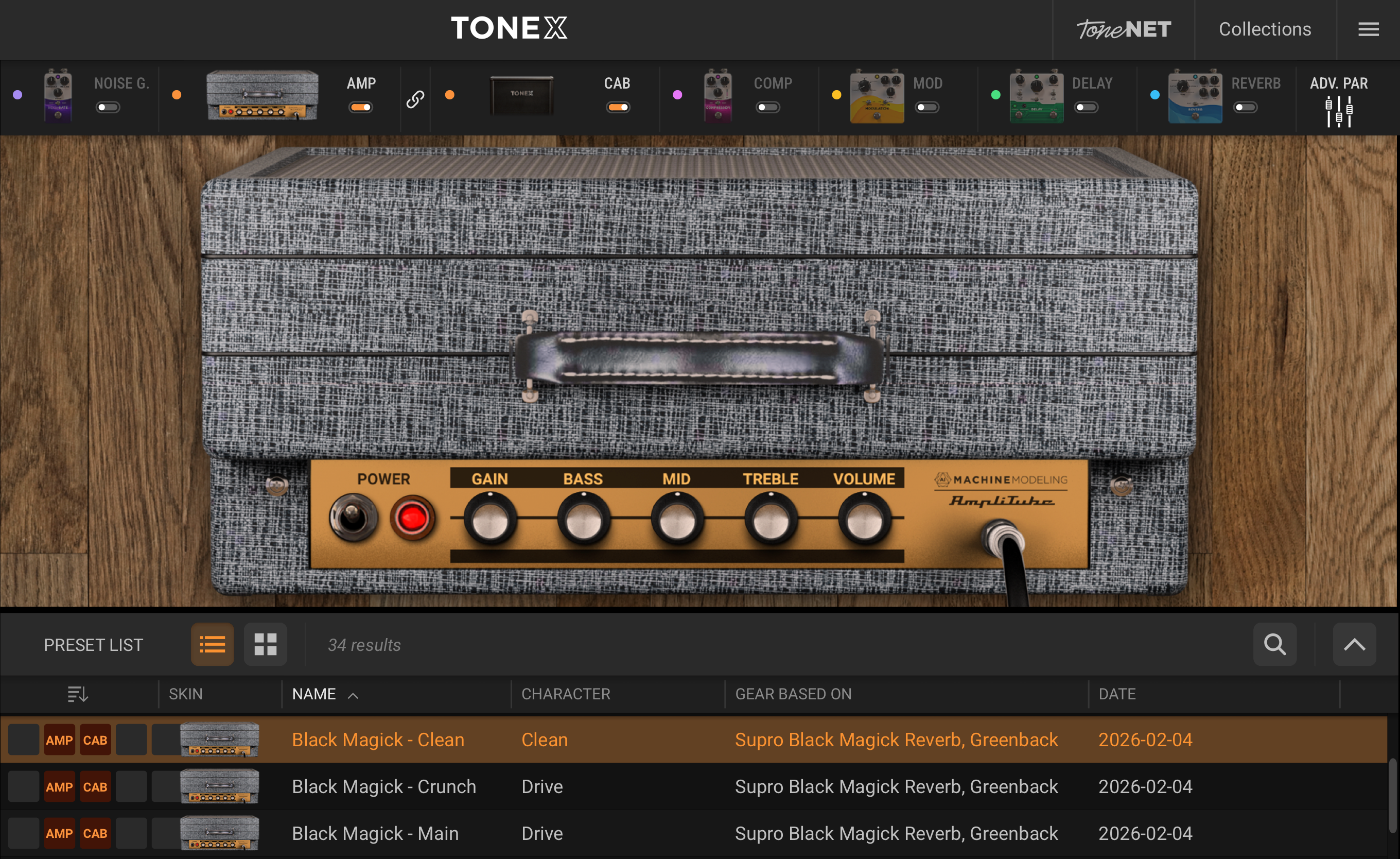Click the CAB badge in Clean row
Screen dimensions: 1400x859
point(95,740)
